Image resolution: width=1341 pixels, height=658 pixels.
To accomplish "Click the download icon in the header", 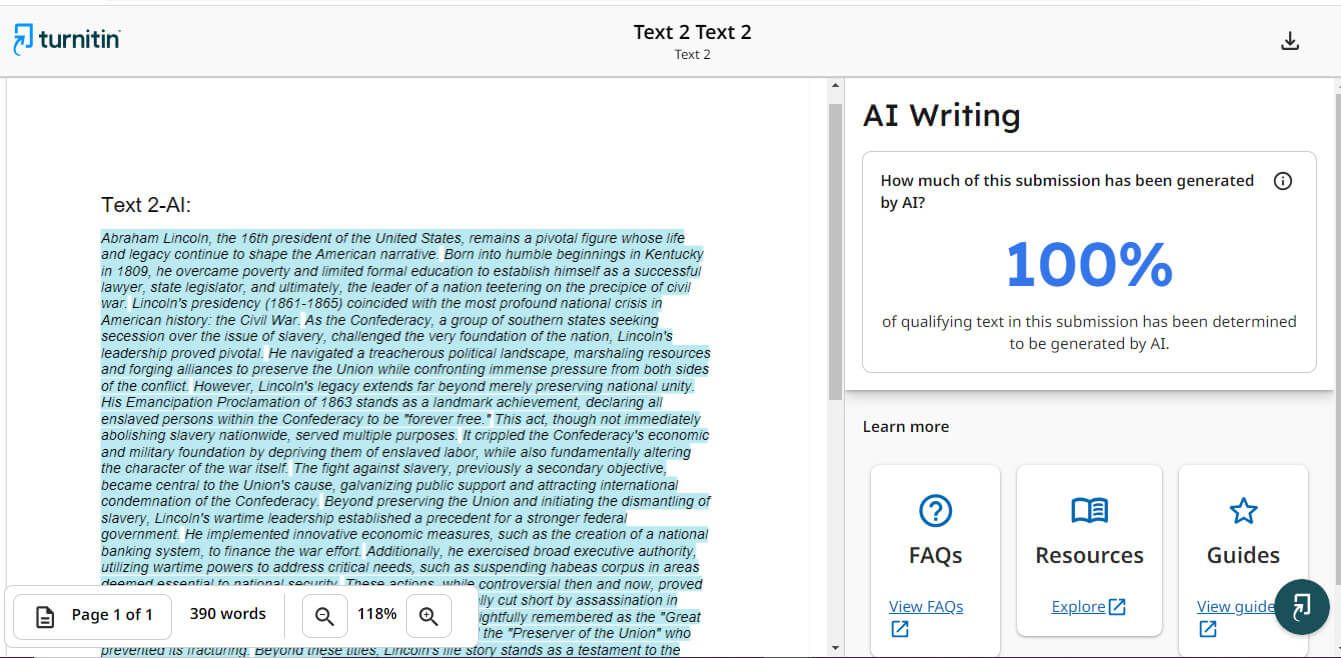I will [1290, 41].
